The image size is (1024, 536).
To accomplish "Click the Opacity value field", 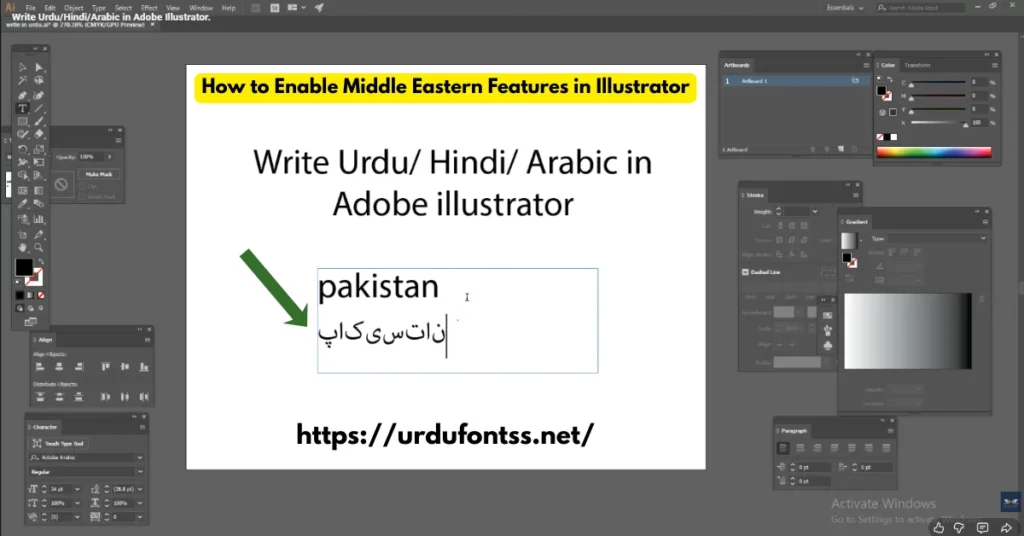I will (x=91, y=157).
